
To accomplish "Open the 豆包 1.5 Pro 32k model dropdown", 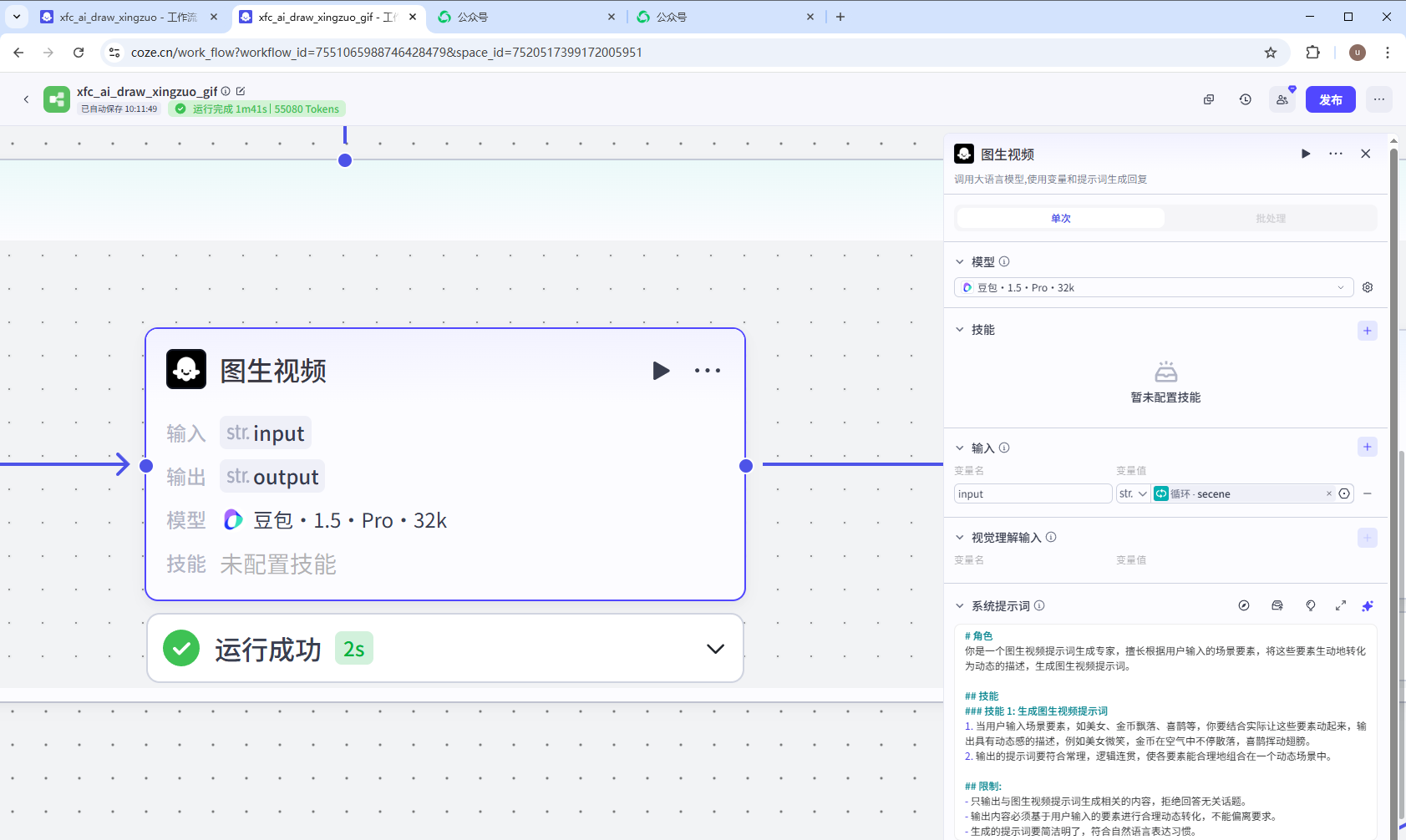I will (x=1153, y=287).
